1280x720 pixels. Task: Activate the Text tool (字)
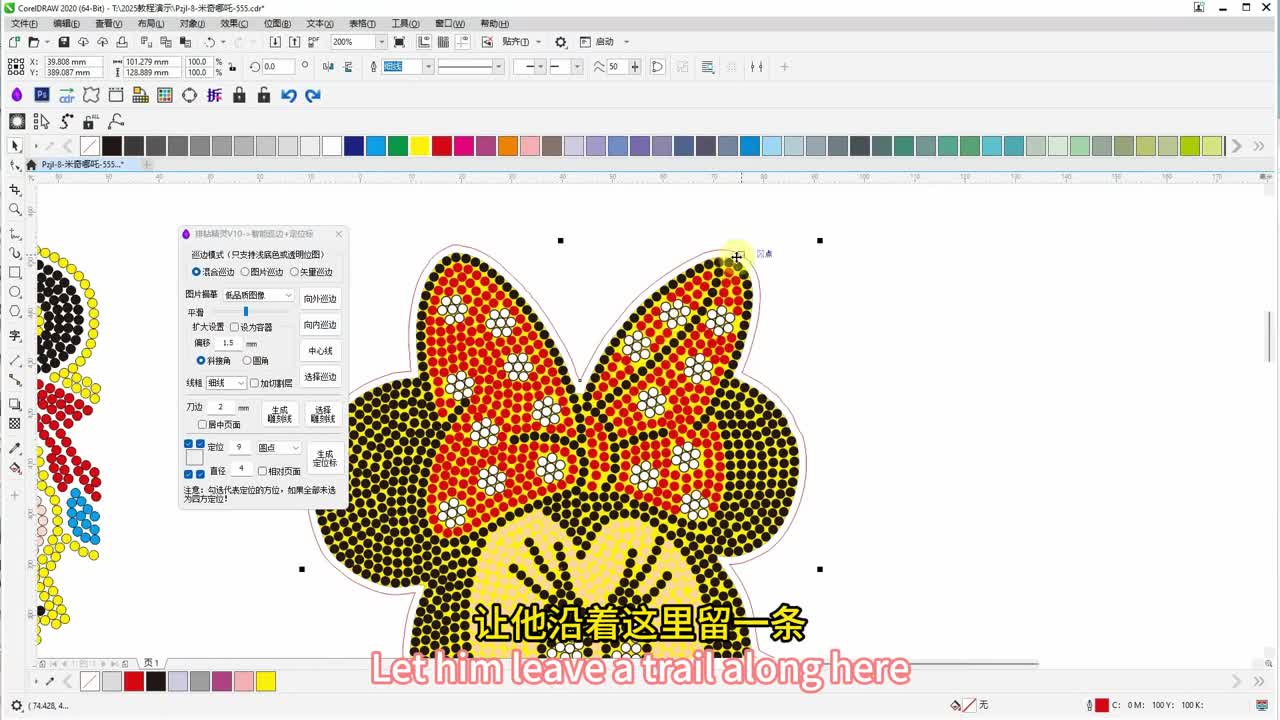(15, 336)
